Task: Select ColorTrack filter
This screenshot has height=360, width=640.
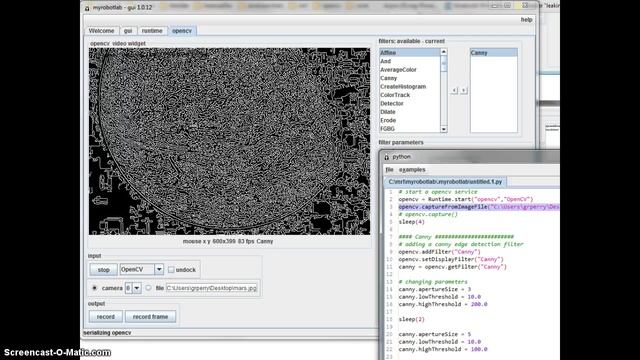Action: click(x=410, y=95)
